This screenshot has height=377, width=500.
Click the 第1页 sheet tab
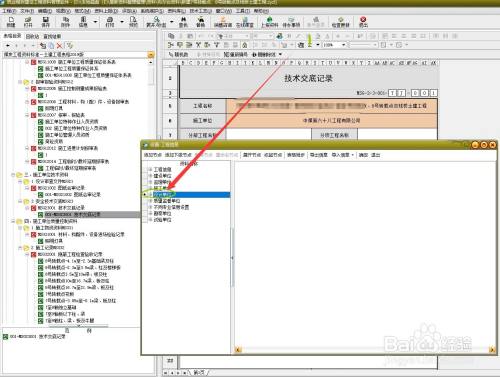[199, 372]
